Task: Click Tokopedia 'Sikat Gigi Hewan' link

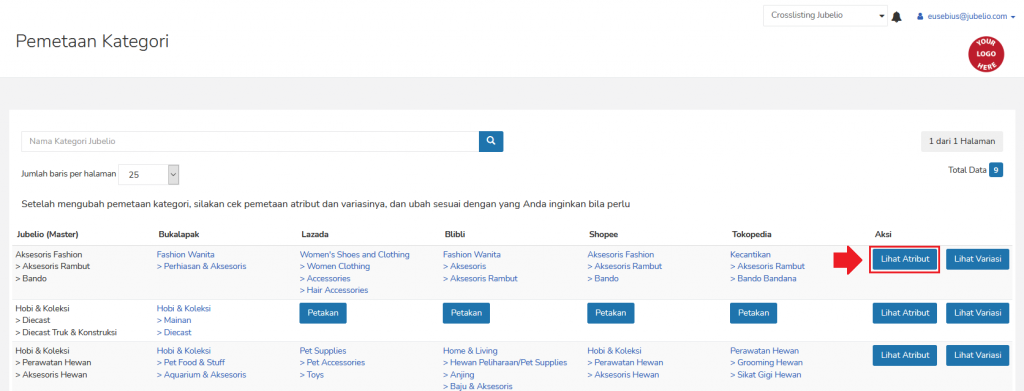Action: (x=765, y=375)
